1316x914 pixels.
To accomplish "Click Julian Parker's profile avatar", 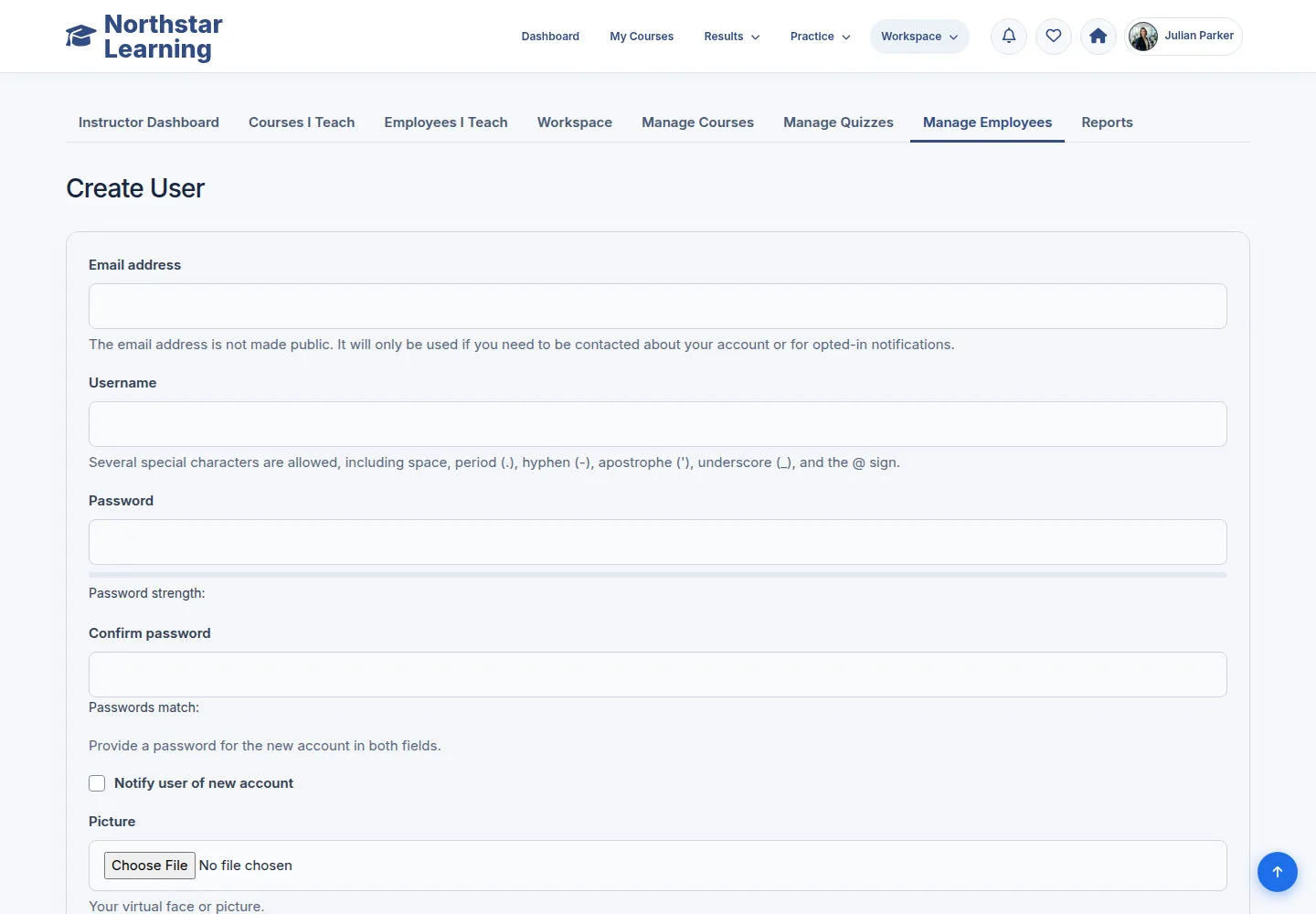I will point(1143,37).
